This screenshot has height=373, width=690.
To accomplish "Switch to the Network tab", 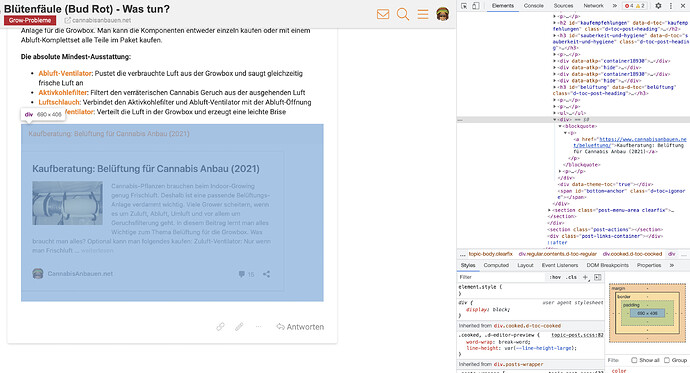I will (593, 6).
